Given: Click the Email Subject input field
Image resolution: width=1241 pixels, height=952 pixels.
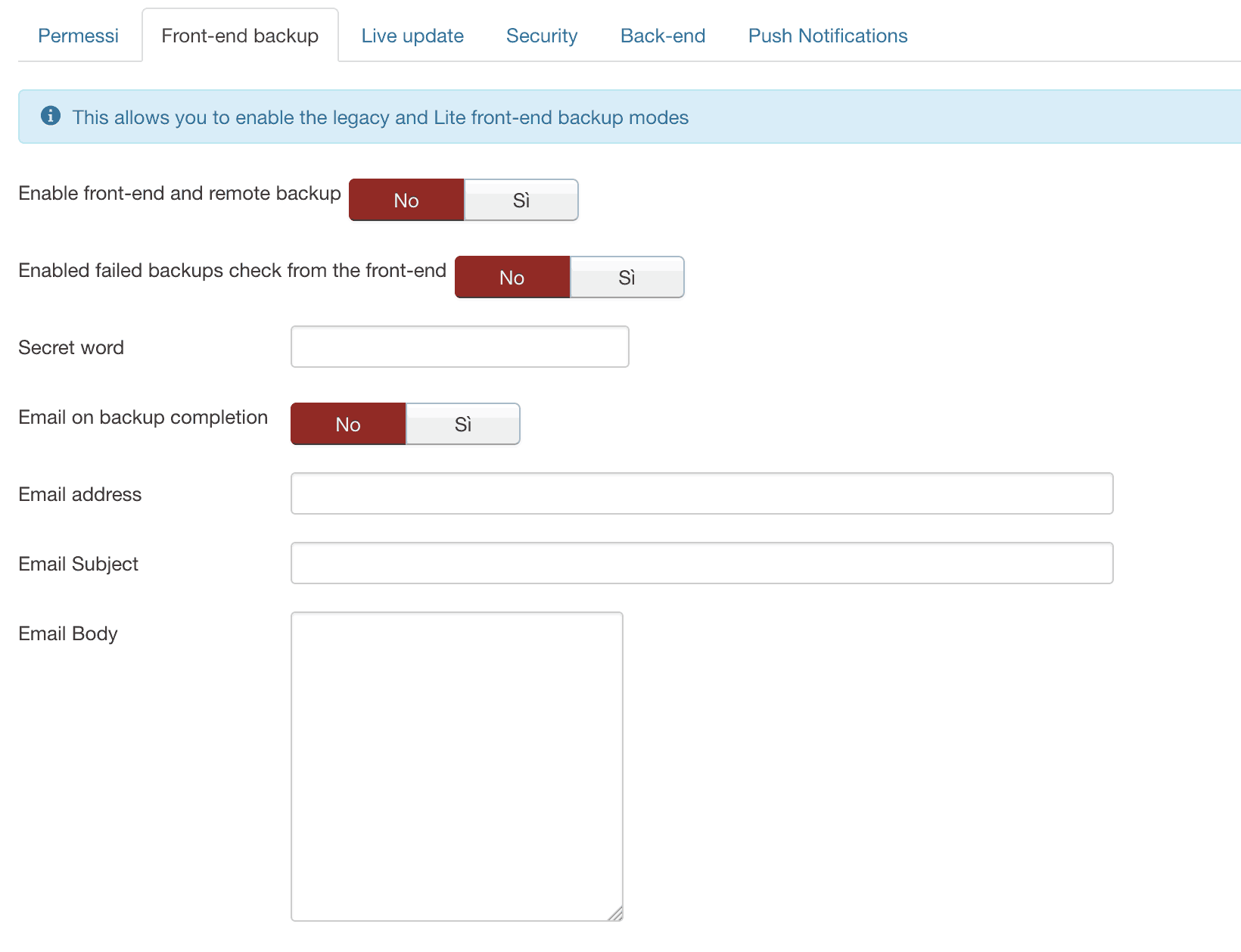Looking at the screenshot, I should tap(702, 563).
